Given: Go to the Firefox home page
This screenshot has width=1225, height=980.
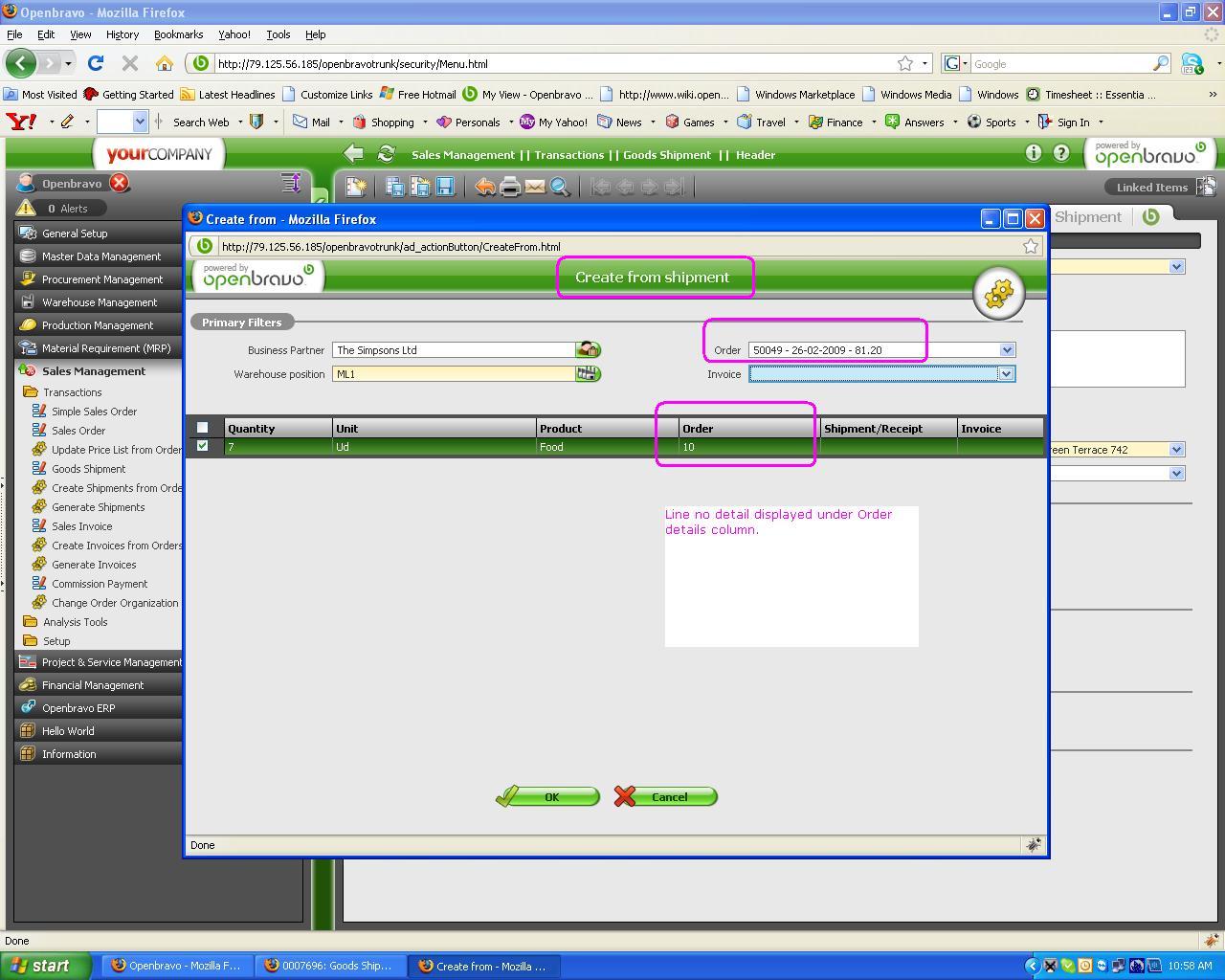Looking at the screenshot, I should 165,63.
